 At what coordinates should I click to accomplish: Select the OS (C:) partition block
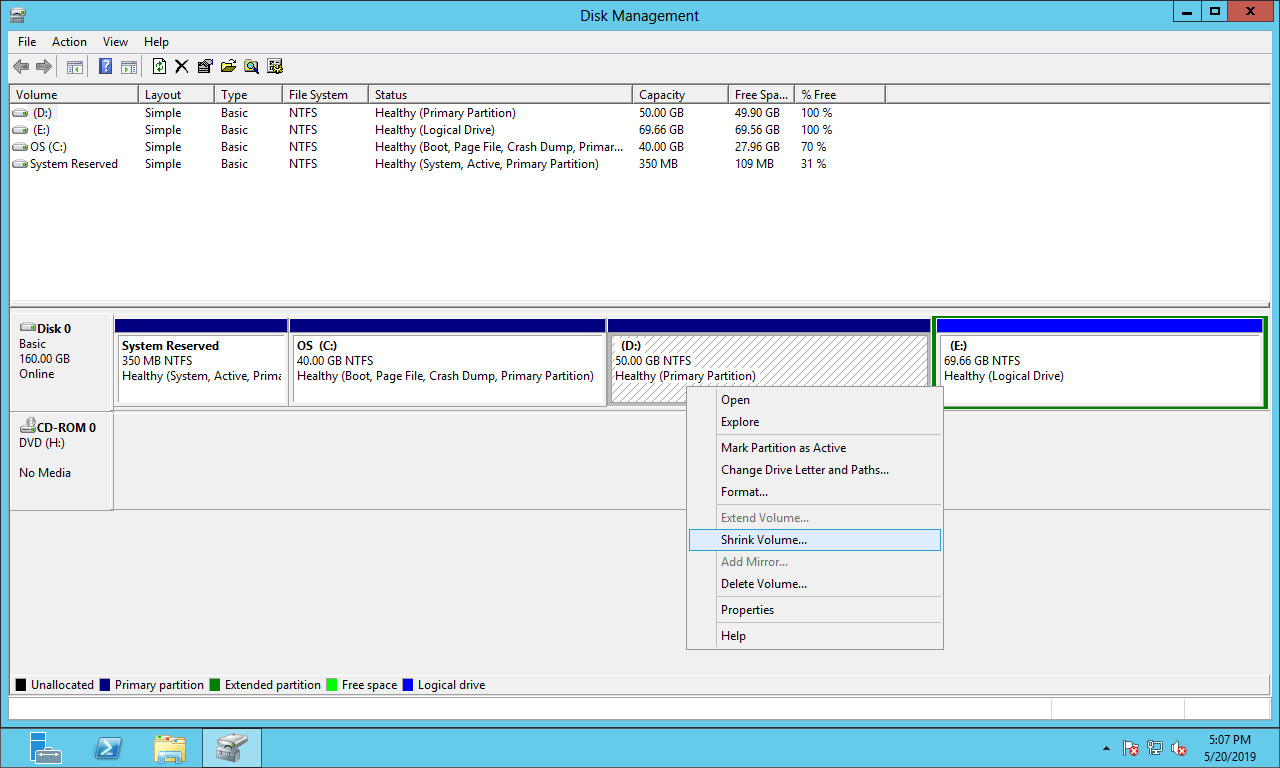446,368
